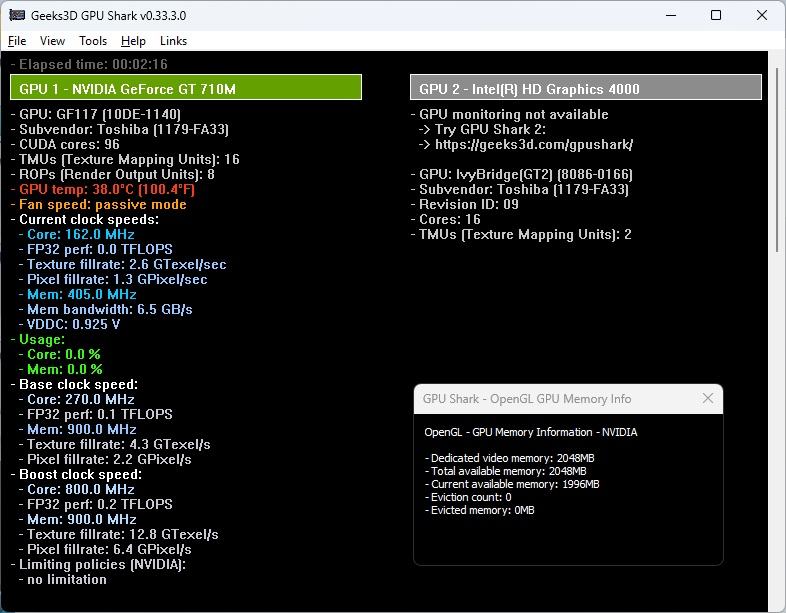The image size is (786, 613).
Task: Maximize the GPU Shark window
Action: (x=716, y=15)
